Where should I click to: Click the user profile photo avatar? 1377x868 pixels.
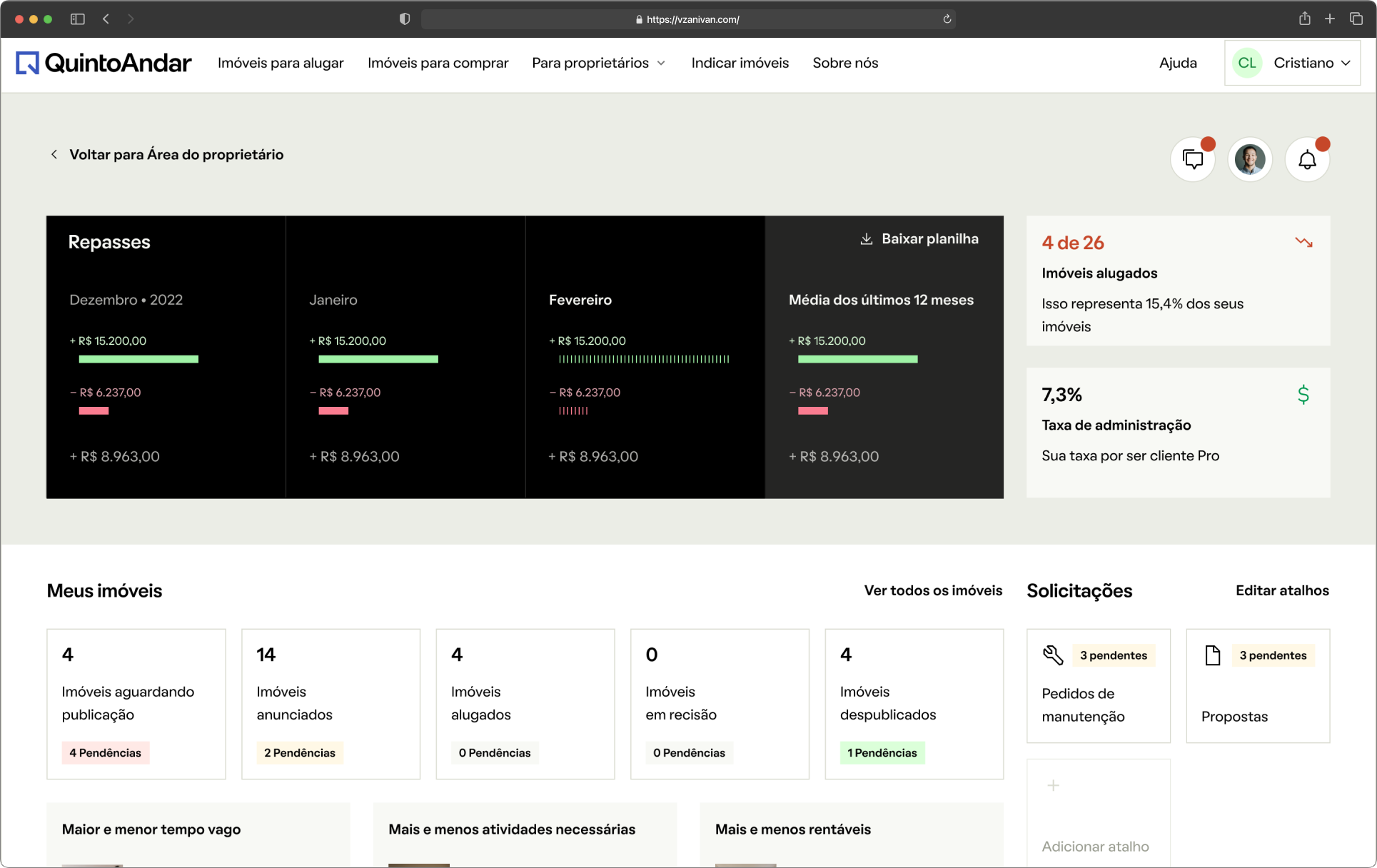pyautogui.click(x=1250, y=159)
